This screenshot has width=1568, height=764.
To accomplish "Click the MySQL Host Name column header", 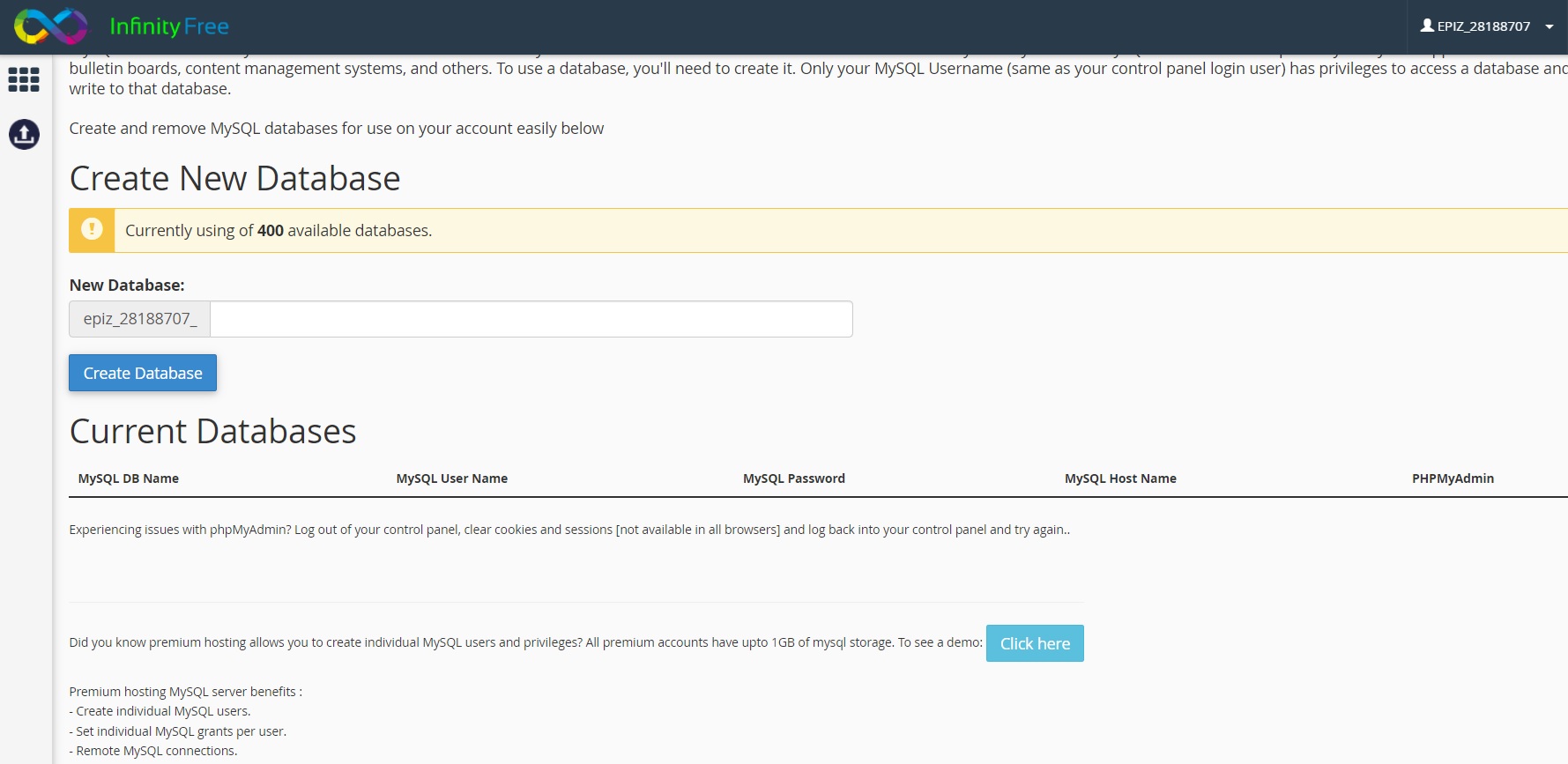I will (x=1120, y=478).
